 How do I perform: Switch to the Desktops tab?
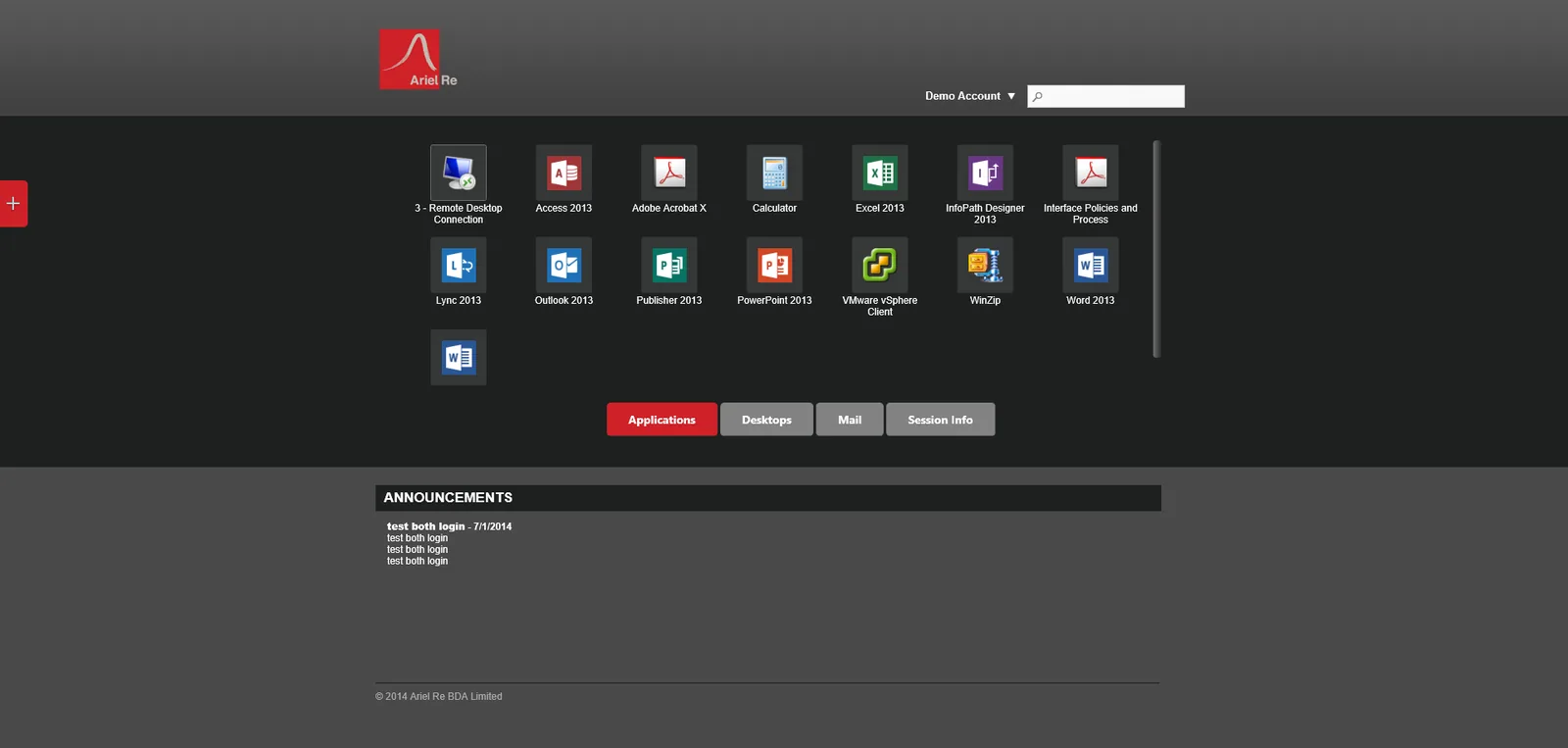[766, 420]
